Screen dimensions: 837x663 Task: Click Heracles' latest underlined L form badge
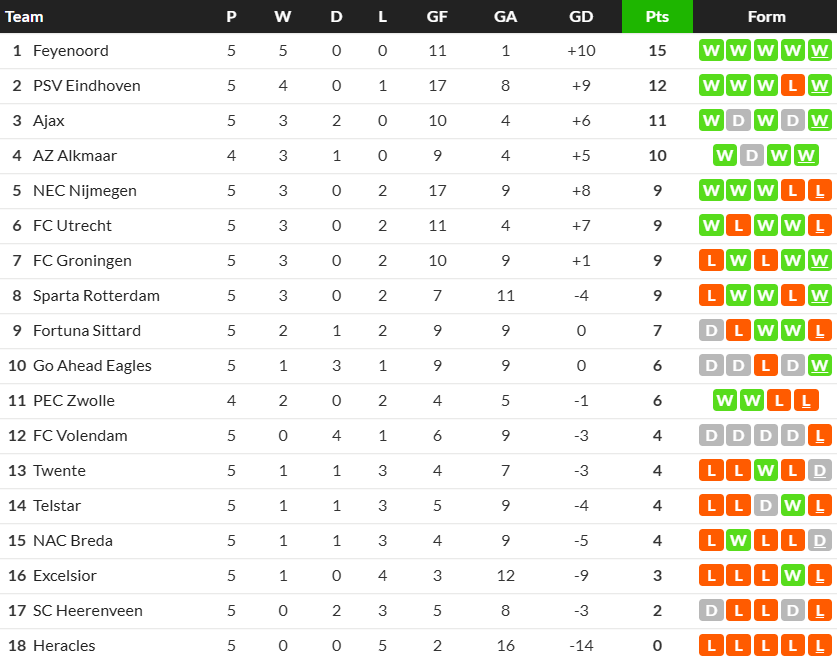(x=819, y=646)
